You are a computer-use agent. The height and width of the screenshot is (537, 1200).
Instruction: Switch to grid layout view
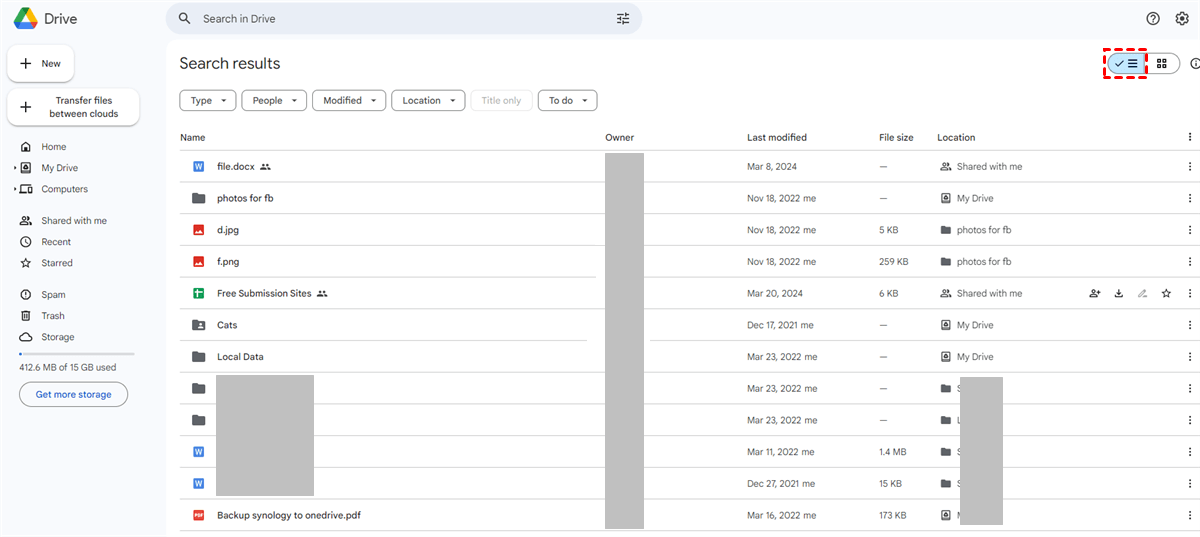pyautogui.click(x=1162, y=64)
